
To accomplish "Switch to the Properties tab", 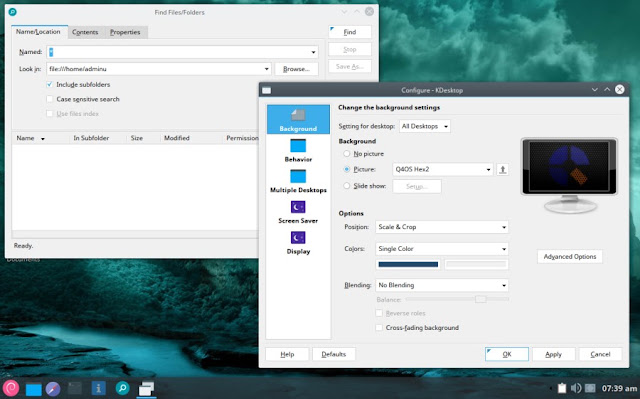I will [x=125, y=32].
